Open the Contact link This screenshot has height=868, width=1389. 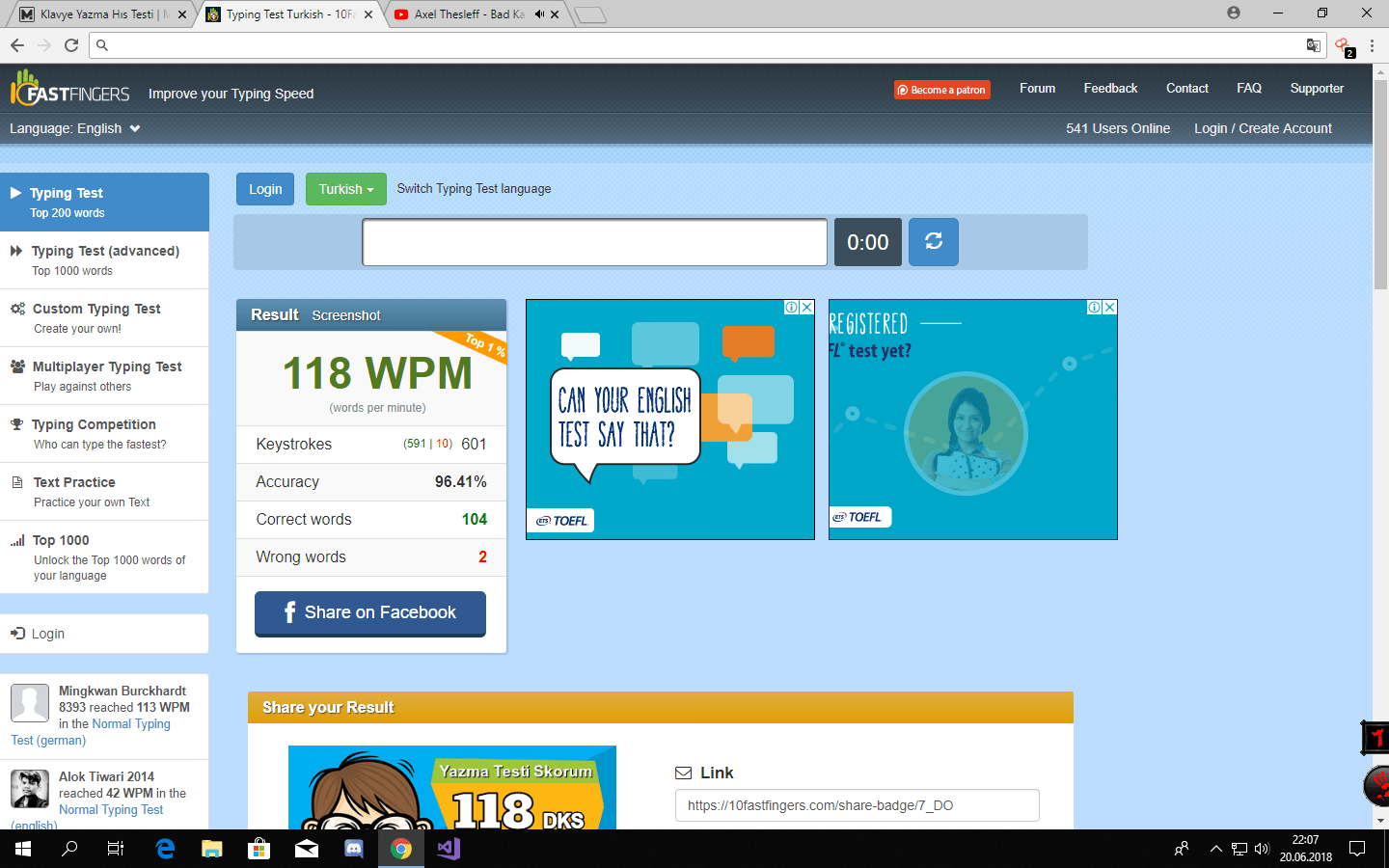[x=1187, y=88]
